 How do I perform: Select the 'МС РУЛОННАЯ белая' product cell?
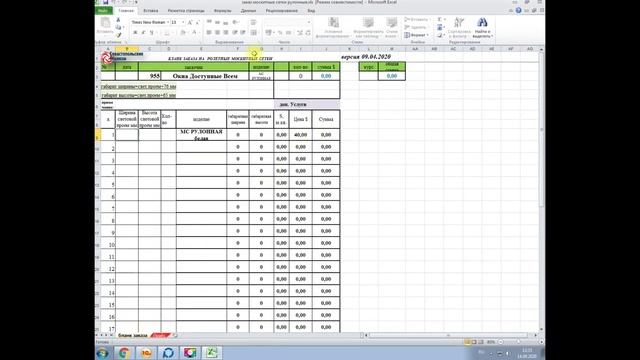201,135
